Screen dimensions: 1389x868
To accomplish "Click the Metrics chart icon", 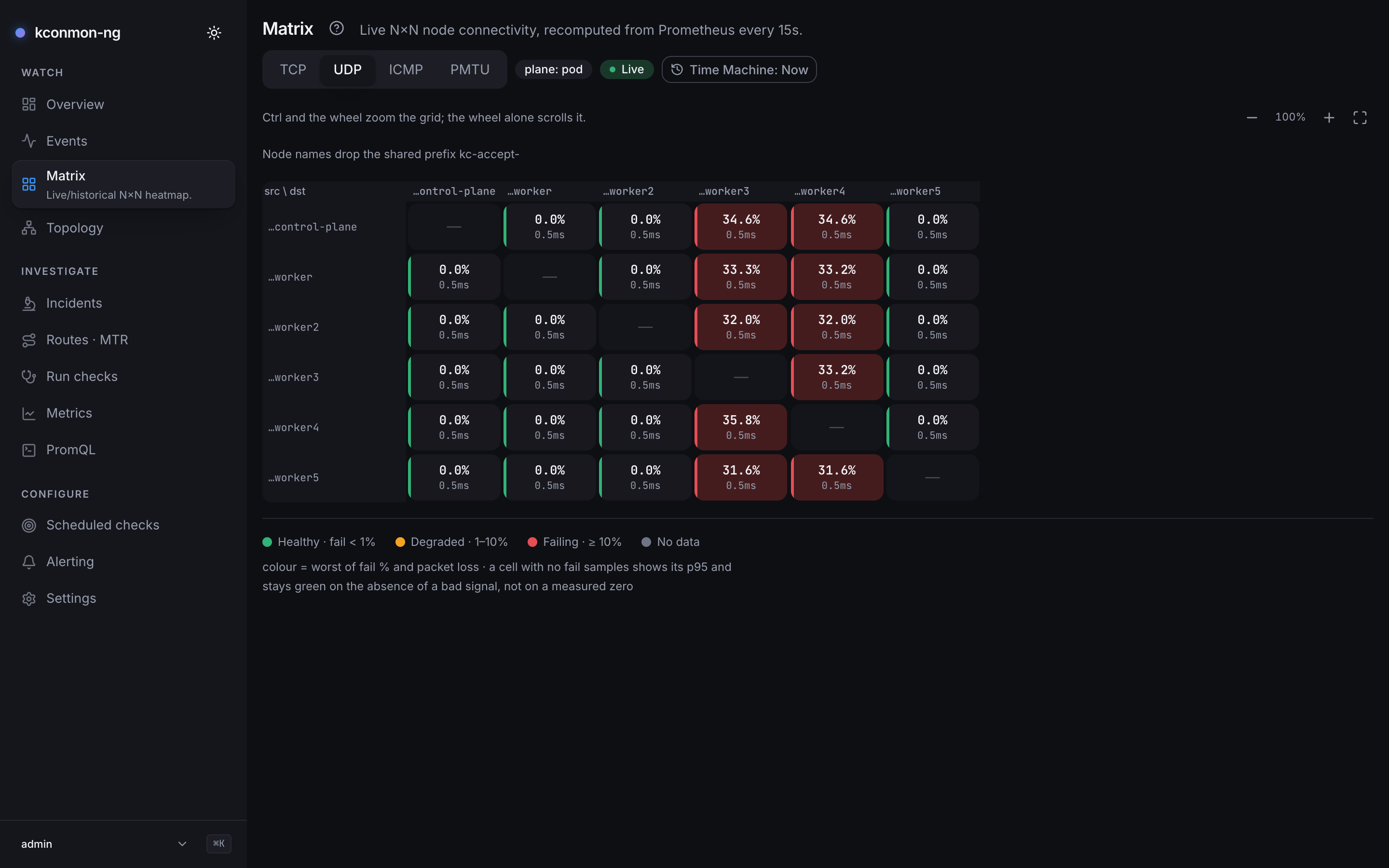I will 29,413.
